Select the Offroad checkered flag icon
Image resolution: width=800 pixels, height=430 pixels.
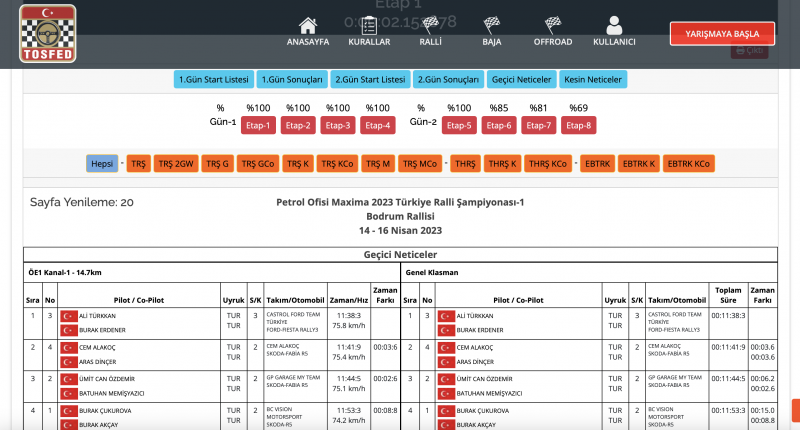(x=553, y=23)
